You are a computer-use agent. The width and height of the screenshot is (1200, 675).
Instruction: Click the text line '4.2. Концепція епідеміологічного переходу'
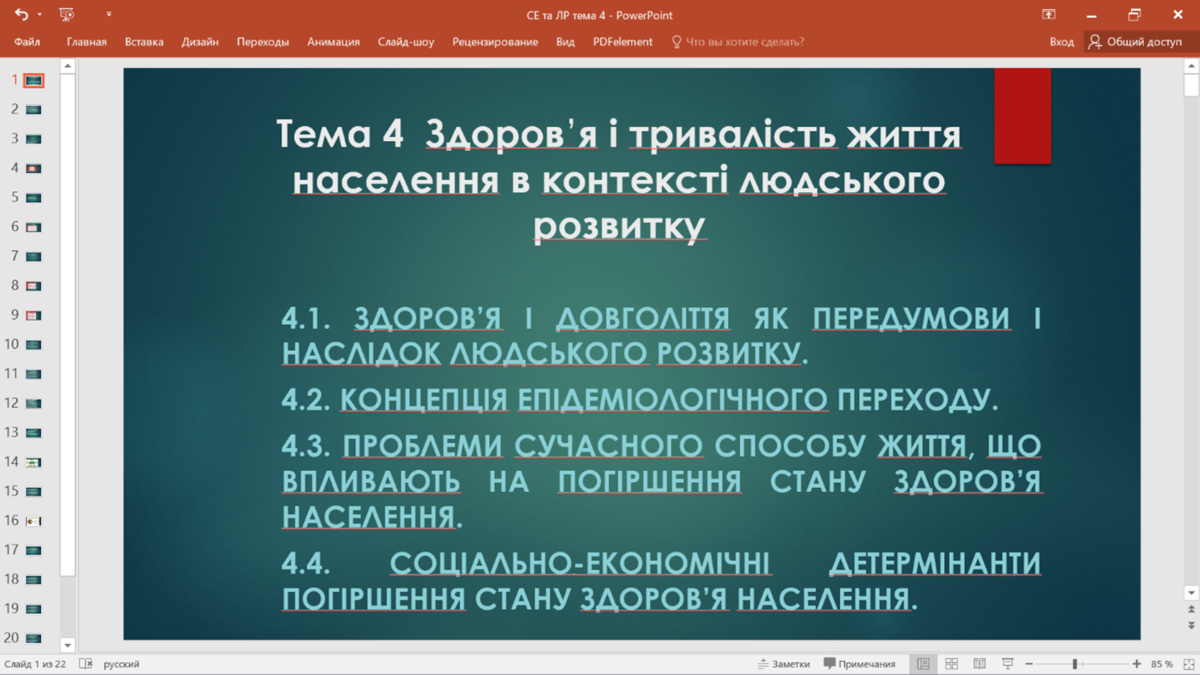[x=640, y=400]
